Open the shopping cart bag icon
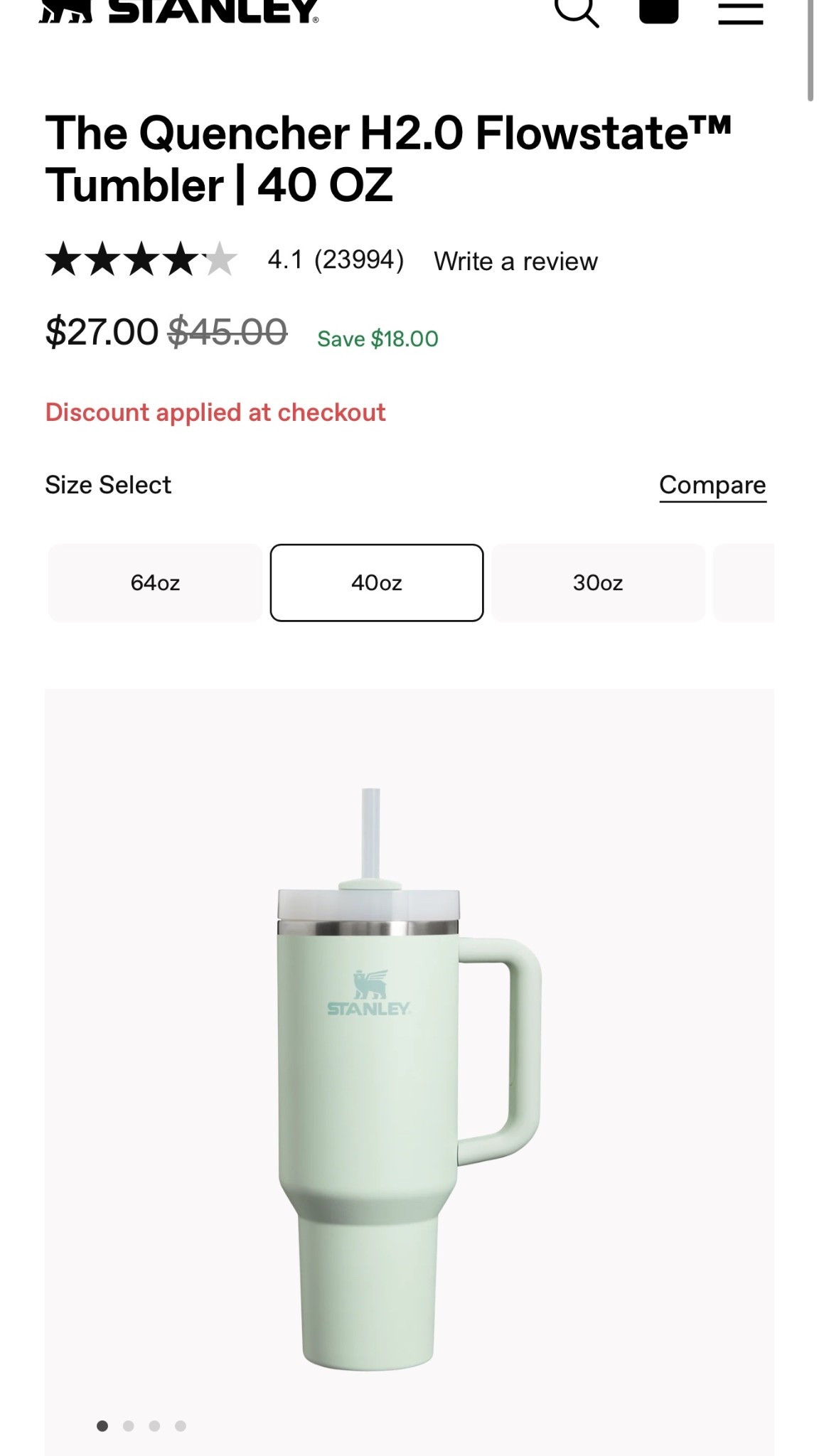The height and width of the screenshot is (1456, 819). click(x=658, y=10)
